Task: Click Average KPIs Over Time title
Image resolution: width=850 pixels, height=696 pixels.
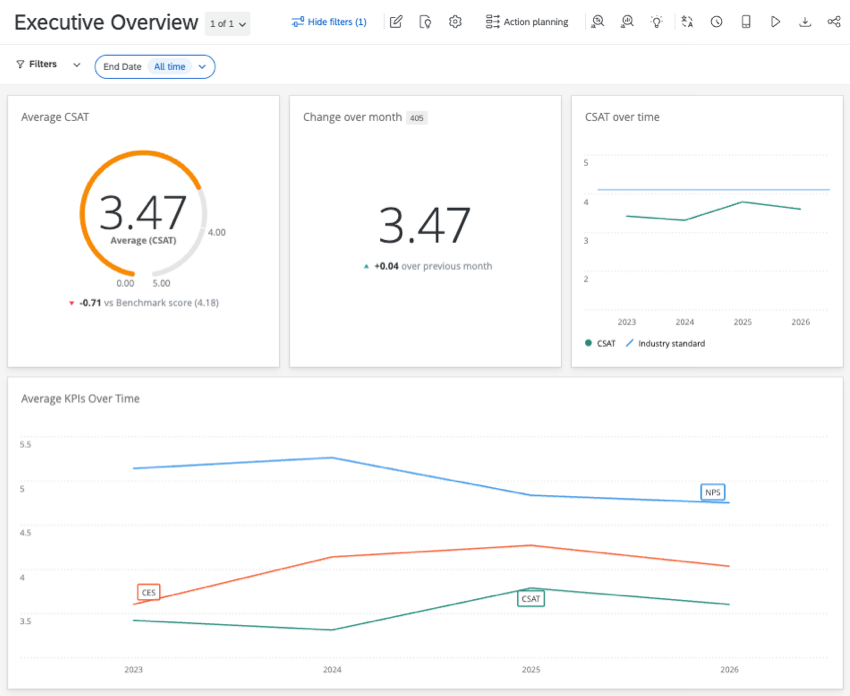Action: (80, 398)
